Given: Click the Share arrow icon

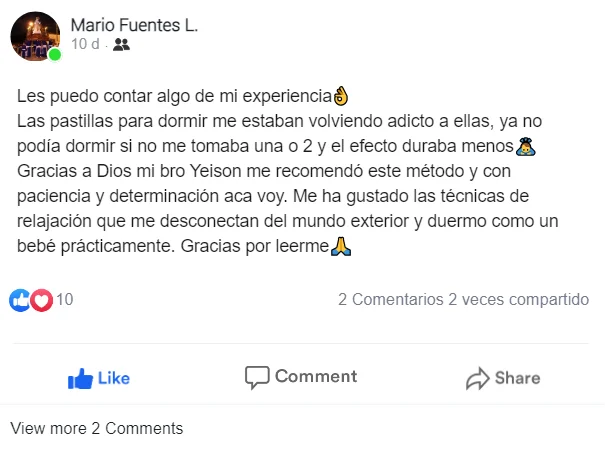Looking at the screenshot, I should [x=477, y=378].
